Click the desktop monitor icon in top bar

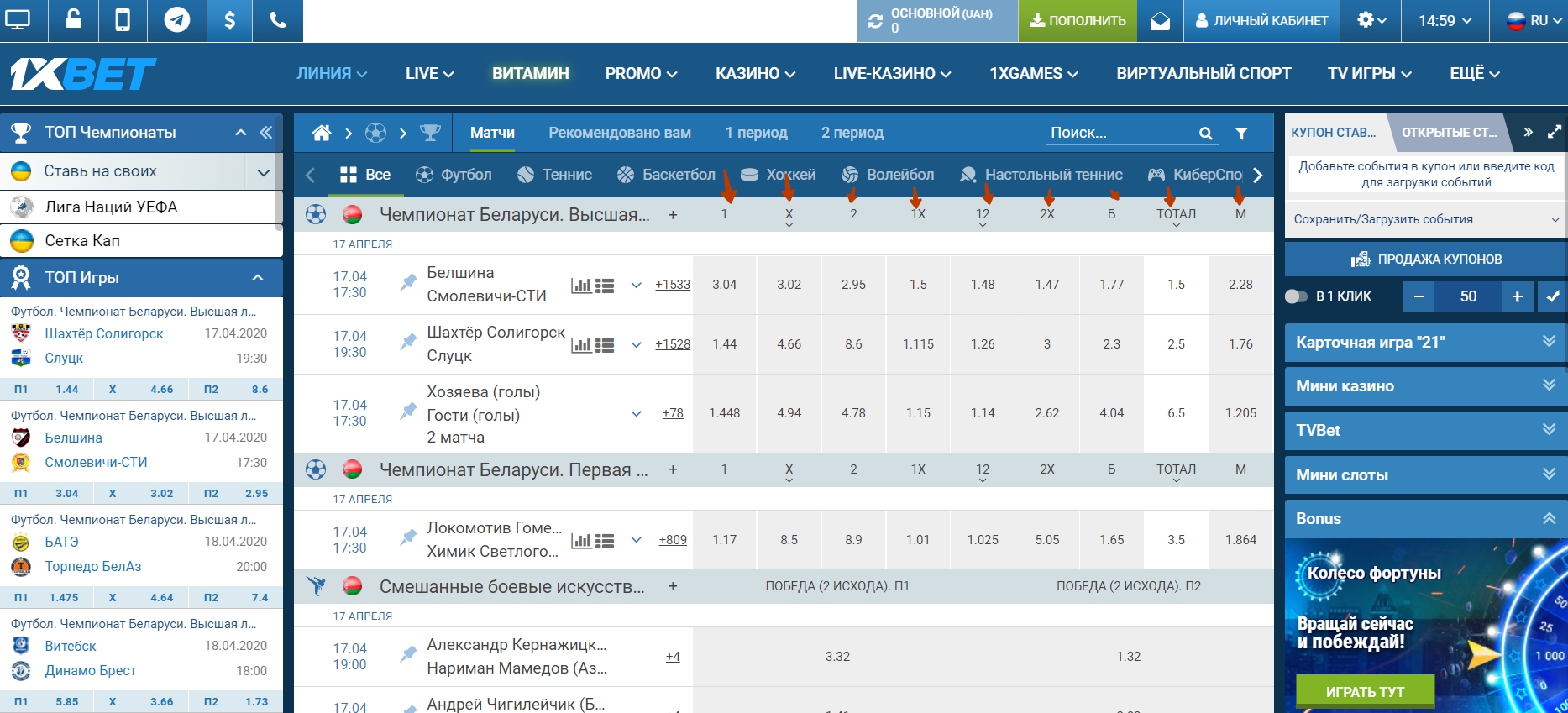[18, 20]
